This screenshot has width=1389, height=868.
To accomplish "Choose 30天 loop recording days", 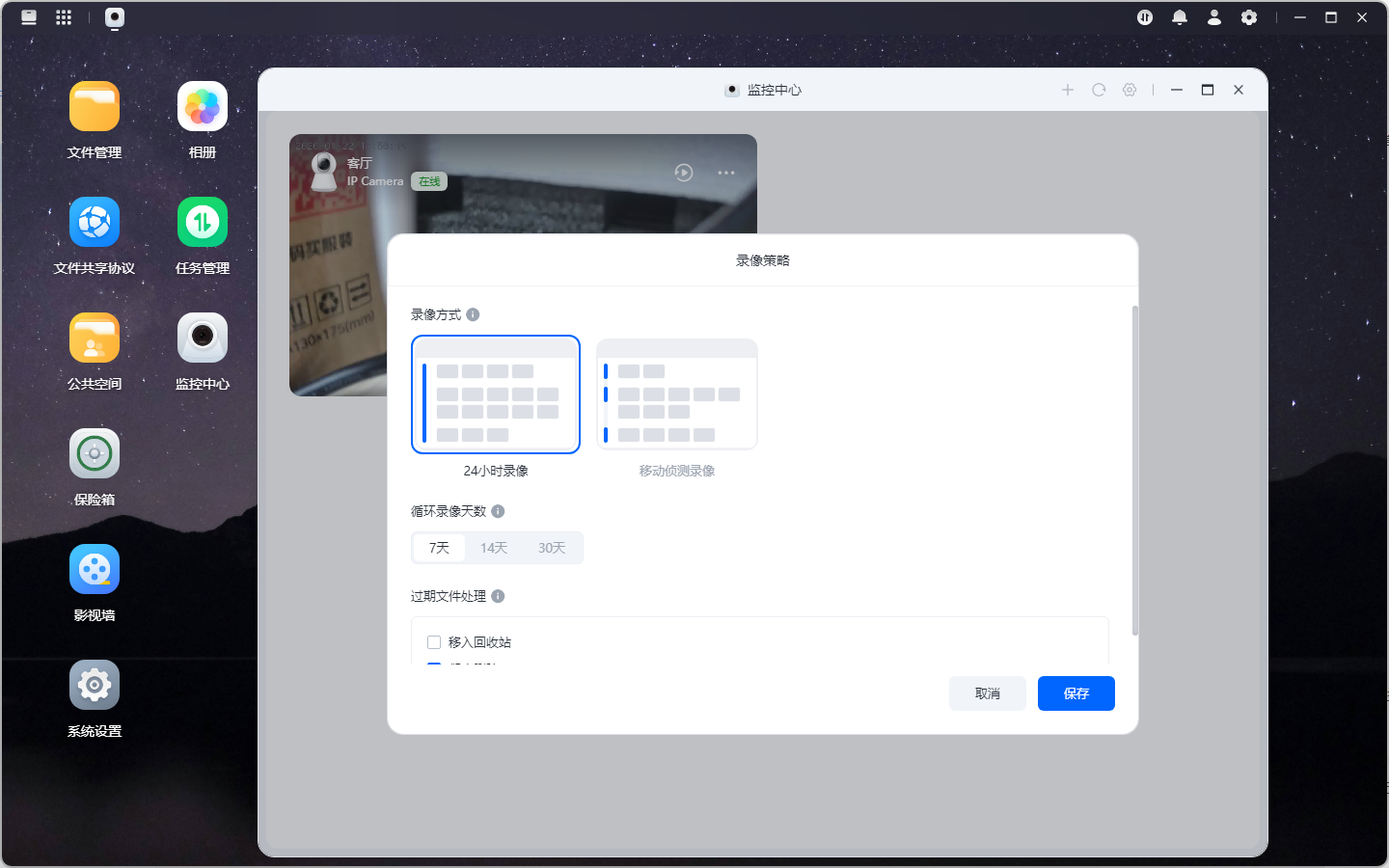I will coord(552,548).
